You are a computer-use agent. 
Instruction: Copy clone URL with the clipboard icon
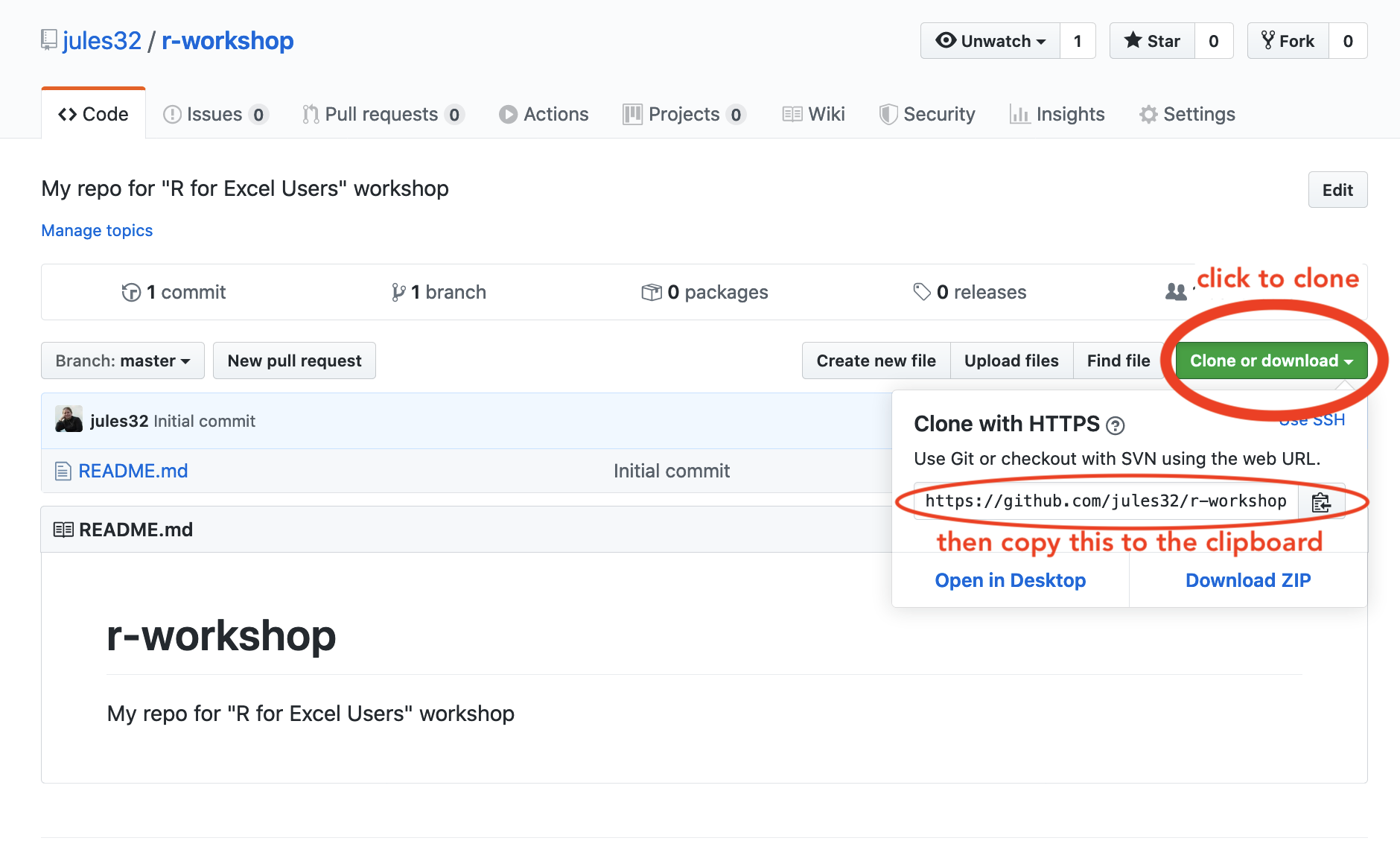coord(1321,503)
